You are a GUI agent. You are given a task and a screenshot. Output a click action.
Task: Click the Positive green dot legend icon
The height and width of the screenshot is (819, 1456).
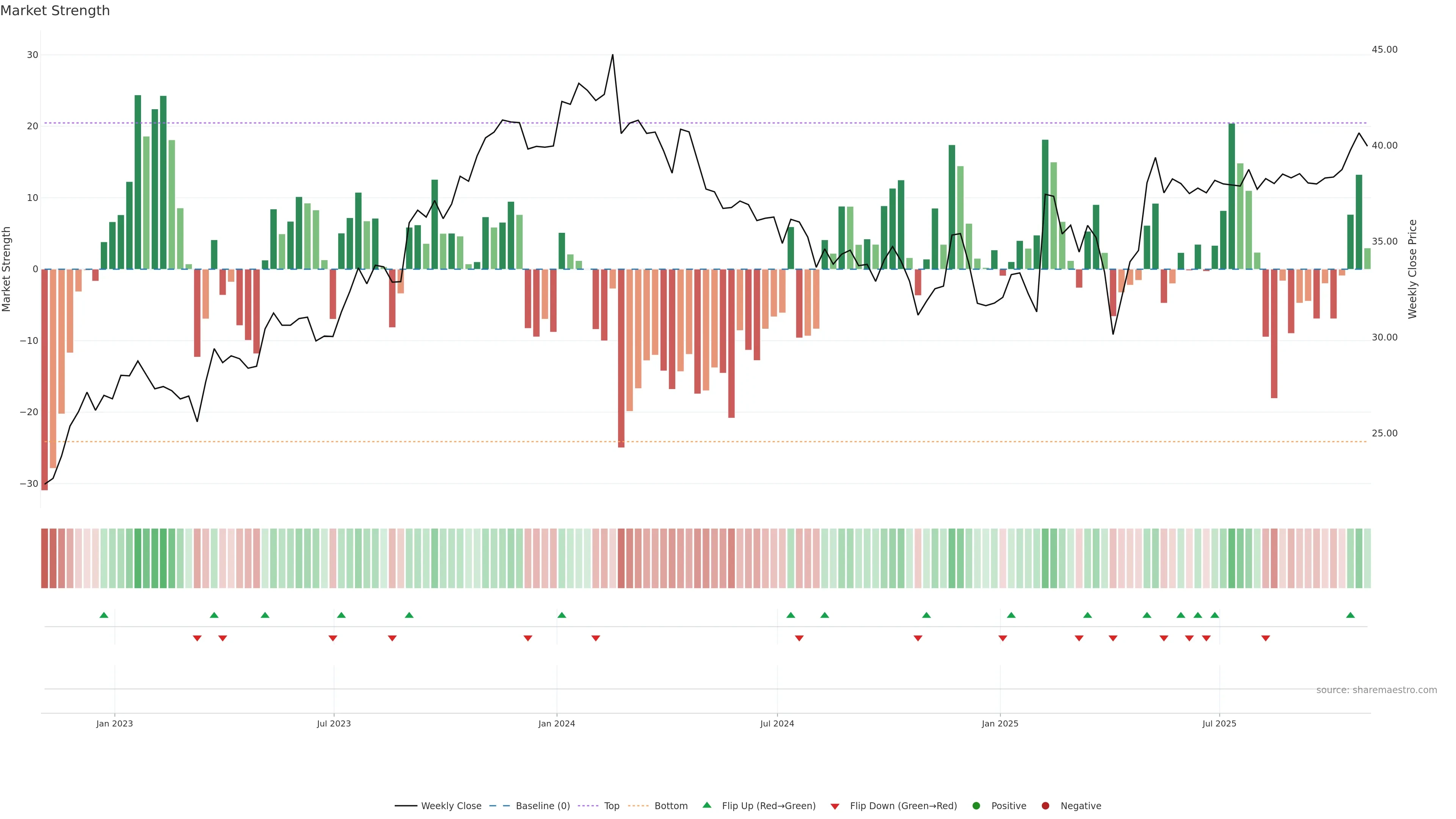[976, 806]
